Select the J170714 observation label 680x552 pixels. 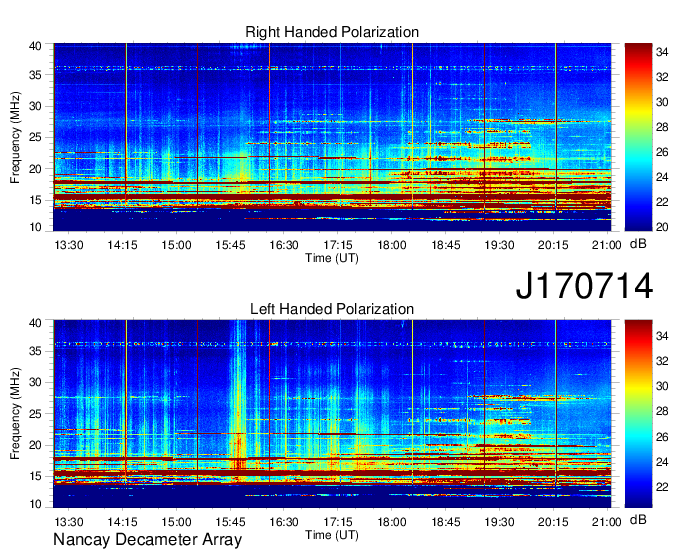click(x=584, y=286)
